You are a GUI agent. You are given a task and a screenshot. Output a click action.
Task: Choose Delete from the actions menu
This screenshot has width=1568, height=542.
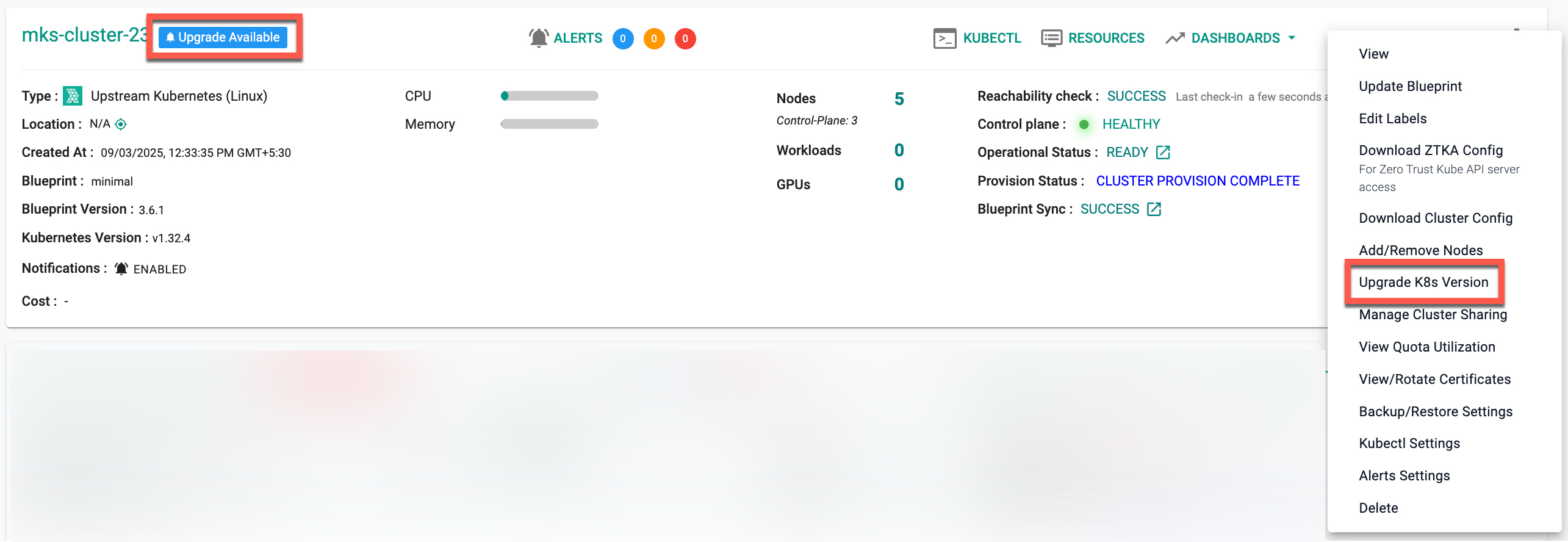1378,508
